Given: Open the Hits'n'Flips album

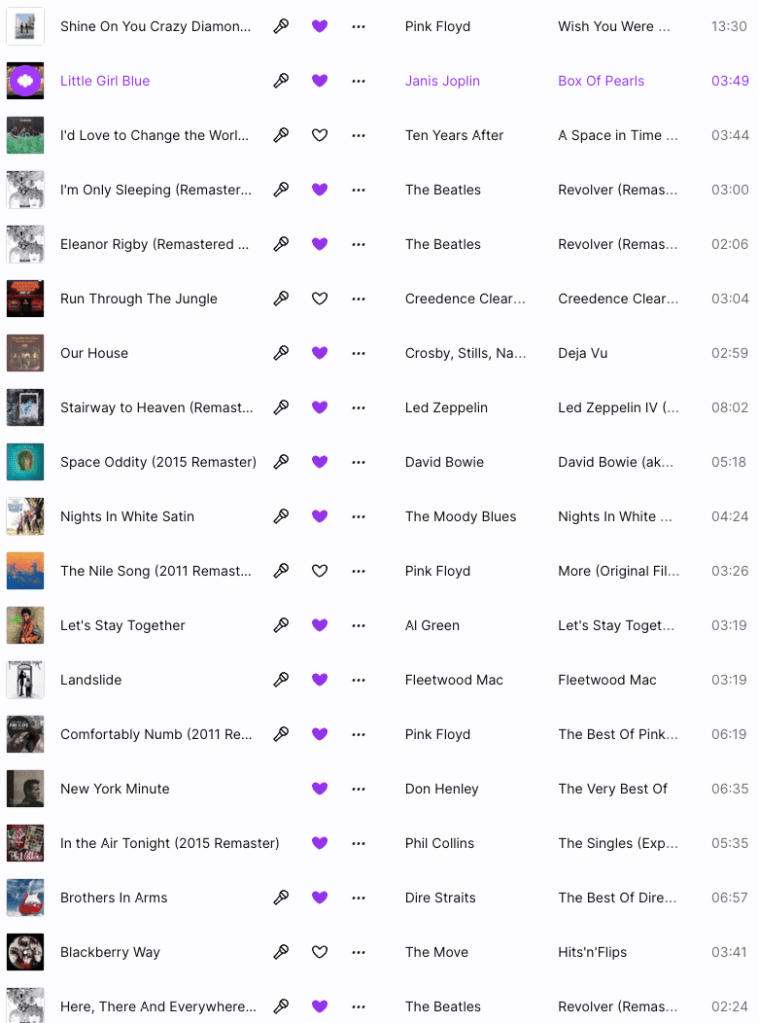Looking at the screenshot, I should [592, 952].
